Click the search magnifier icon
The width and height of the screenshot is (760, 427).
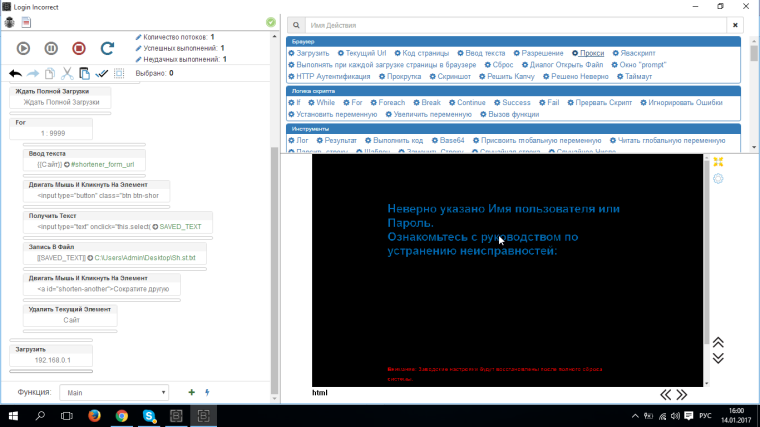point(296,25)
